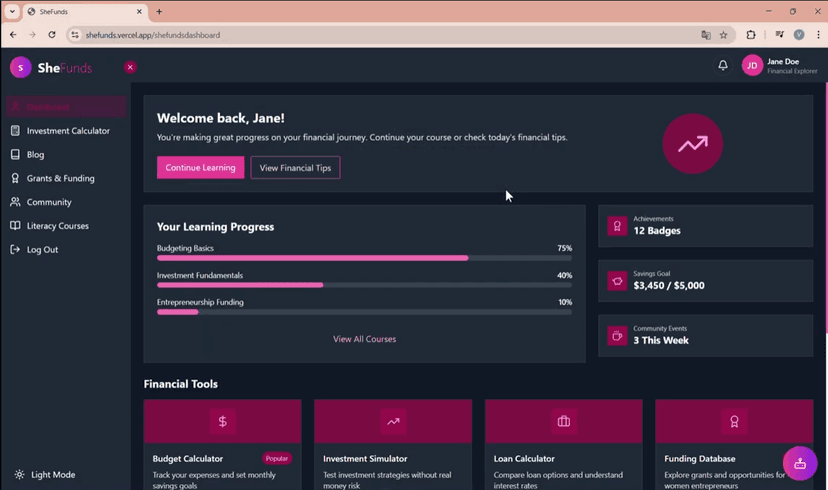This screenshot has width=828, height=490.
Task: Open the browser tab list dropdown
Action: 13,11
